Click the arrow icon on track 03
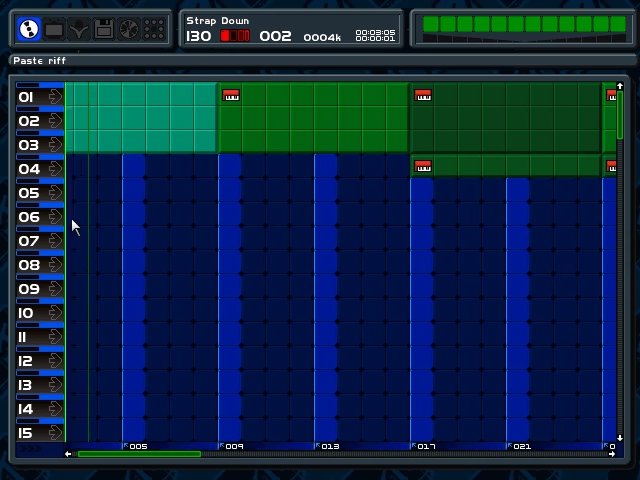The image size is (640, 480). click(x=55, y=144)
